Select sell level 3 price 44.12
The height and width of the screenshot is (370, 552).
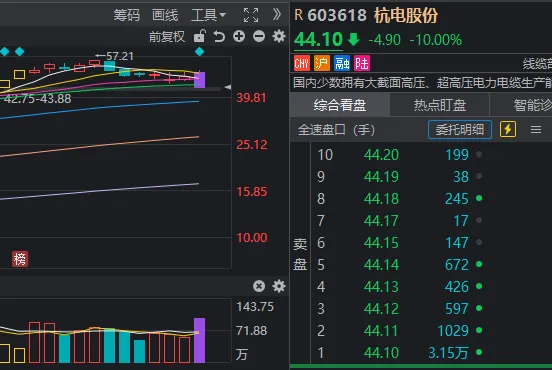pyautogui.click(x=381, y=309)
